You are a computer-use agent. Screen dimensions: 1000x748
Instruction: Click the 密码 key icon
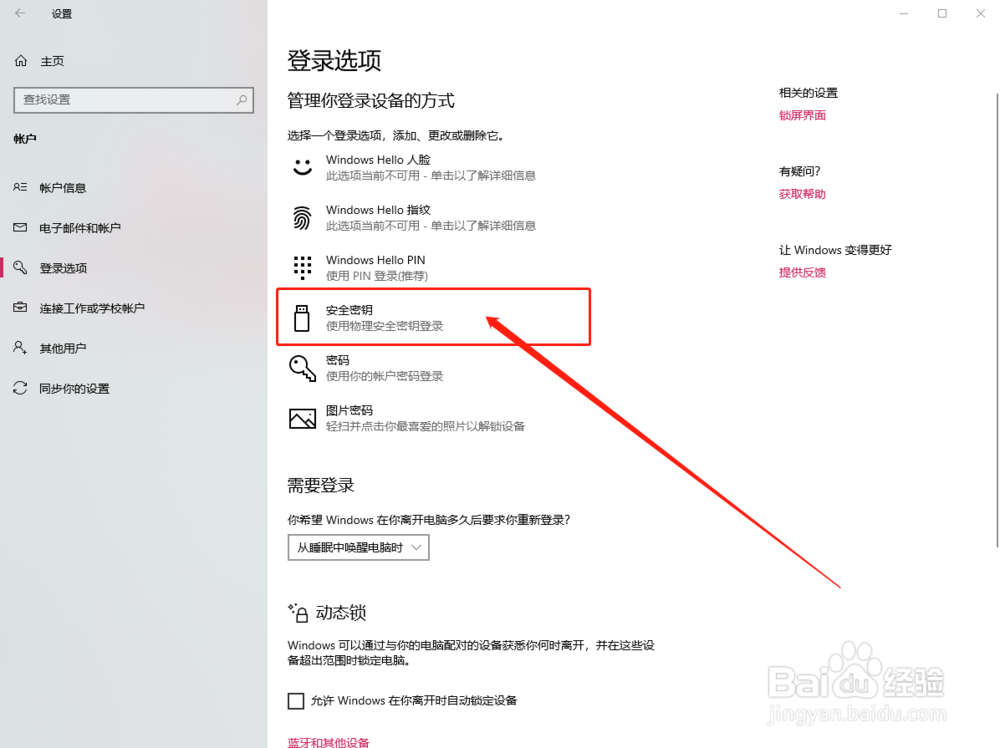(302, 368)
